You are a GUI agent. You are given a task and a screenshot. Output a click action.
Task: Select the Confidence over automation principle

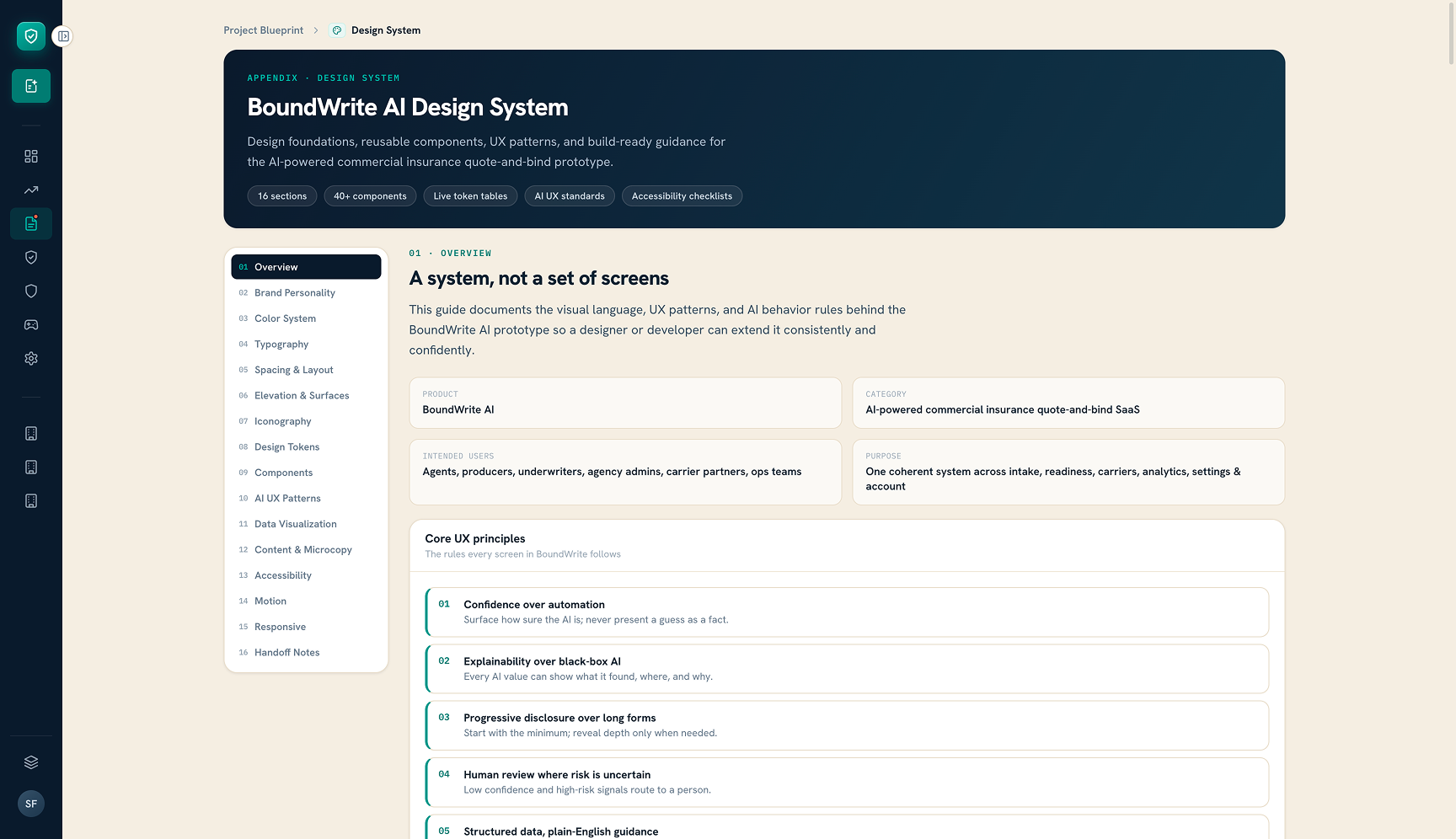847,612
